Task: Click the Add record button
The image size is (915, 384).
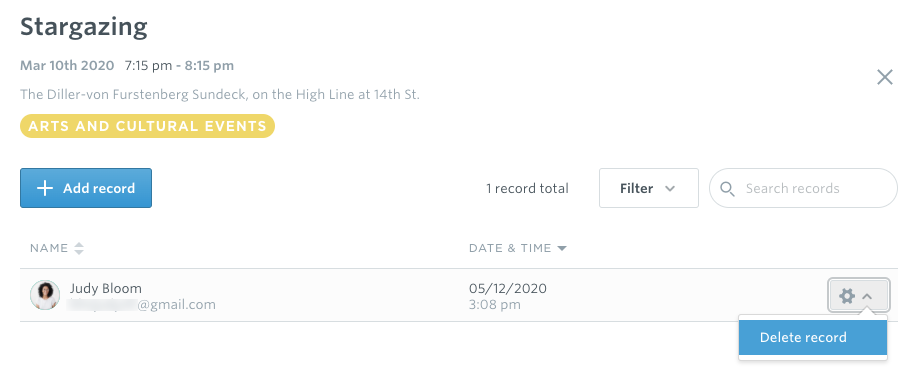Action: click(86, 188)
